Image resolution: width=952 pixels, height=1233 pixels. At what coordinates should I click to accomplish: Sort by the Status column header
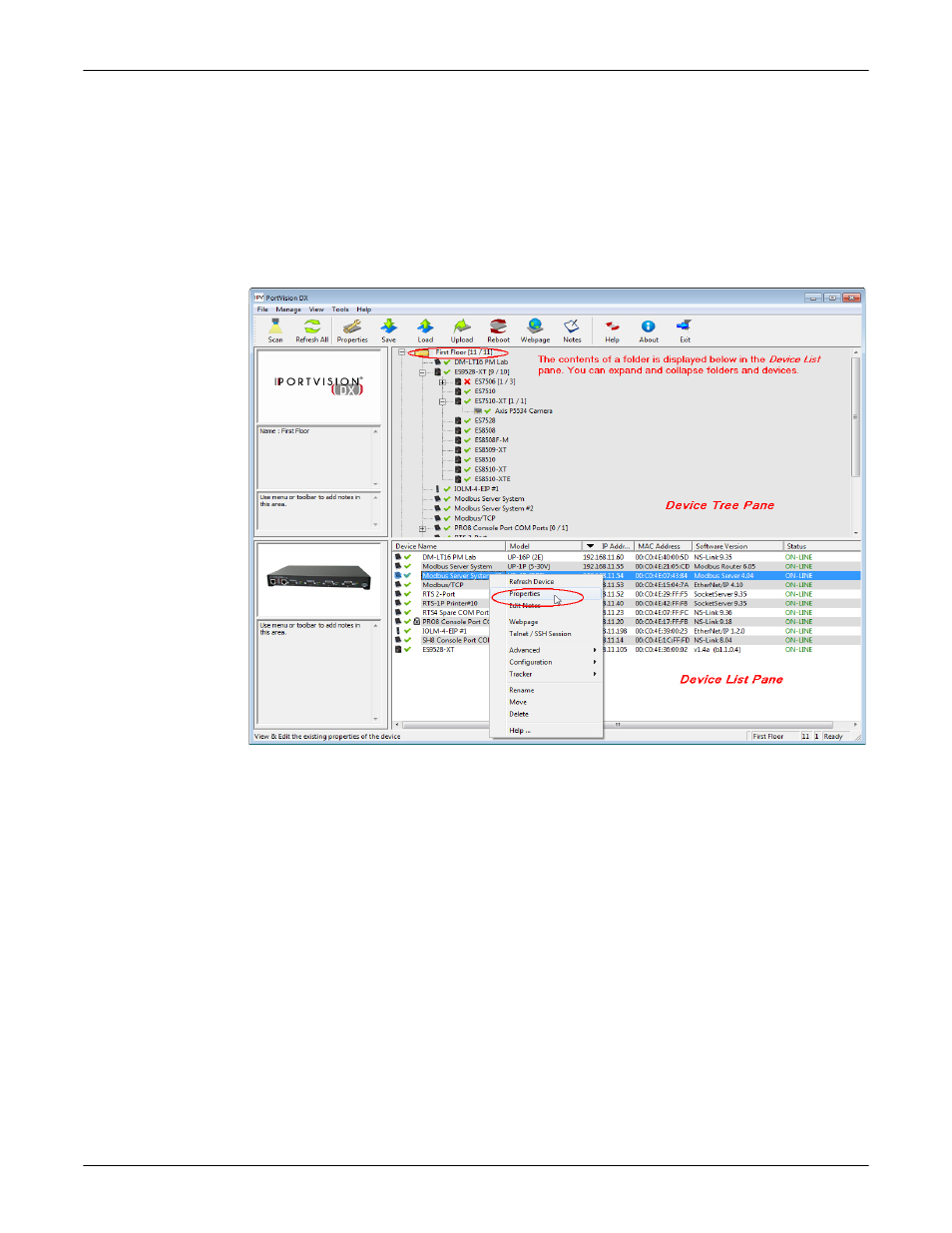(x=821, y=546)
